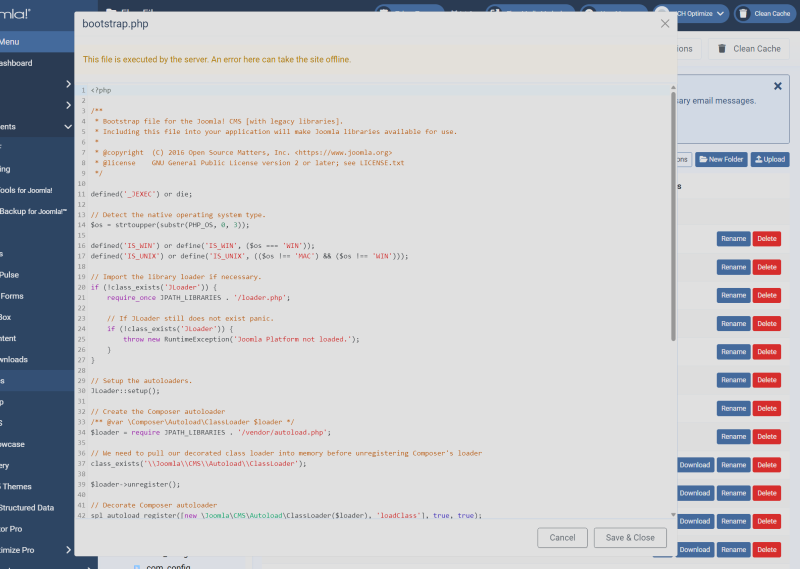Dismiss the email messages notice with its X
800x569 pixels.
click(778, 86)
